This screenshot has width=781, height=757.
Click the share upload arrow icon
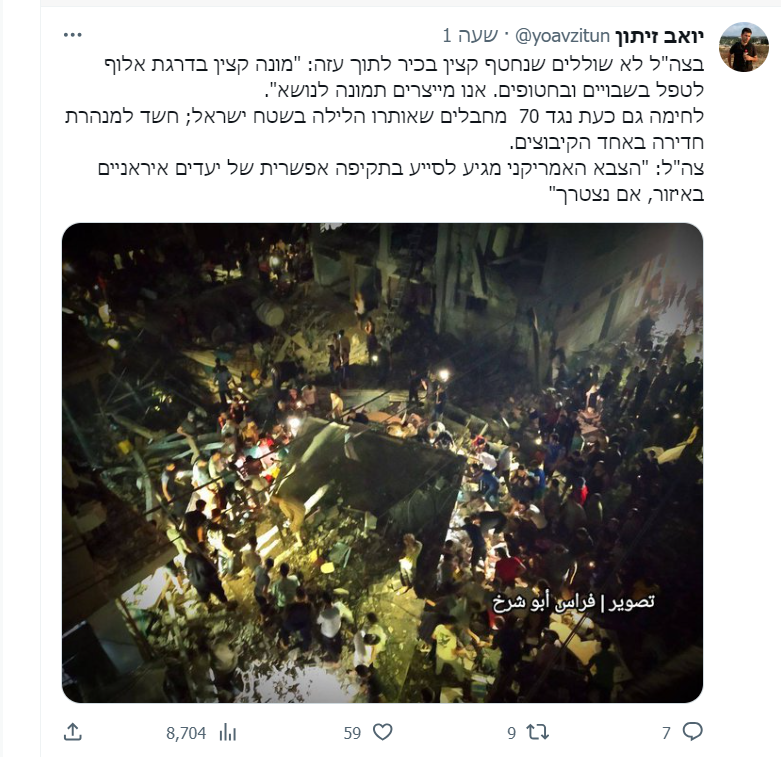point(73,732)
